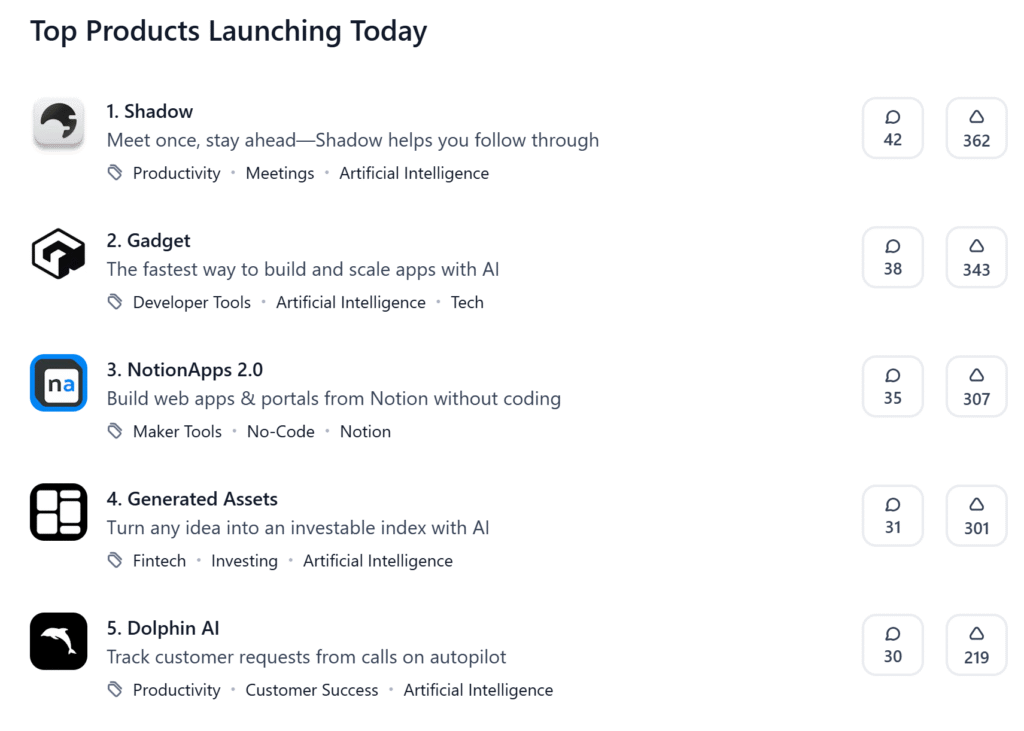View Gadget's 38 comments
Viewport: 1024px width, 731px height.
tap(893, 257)
